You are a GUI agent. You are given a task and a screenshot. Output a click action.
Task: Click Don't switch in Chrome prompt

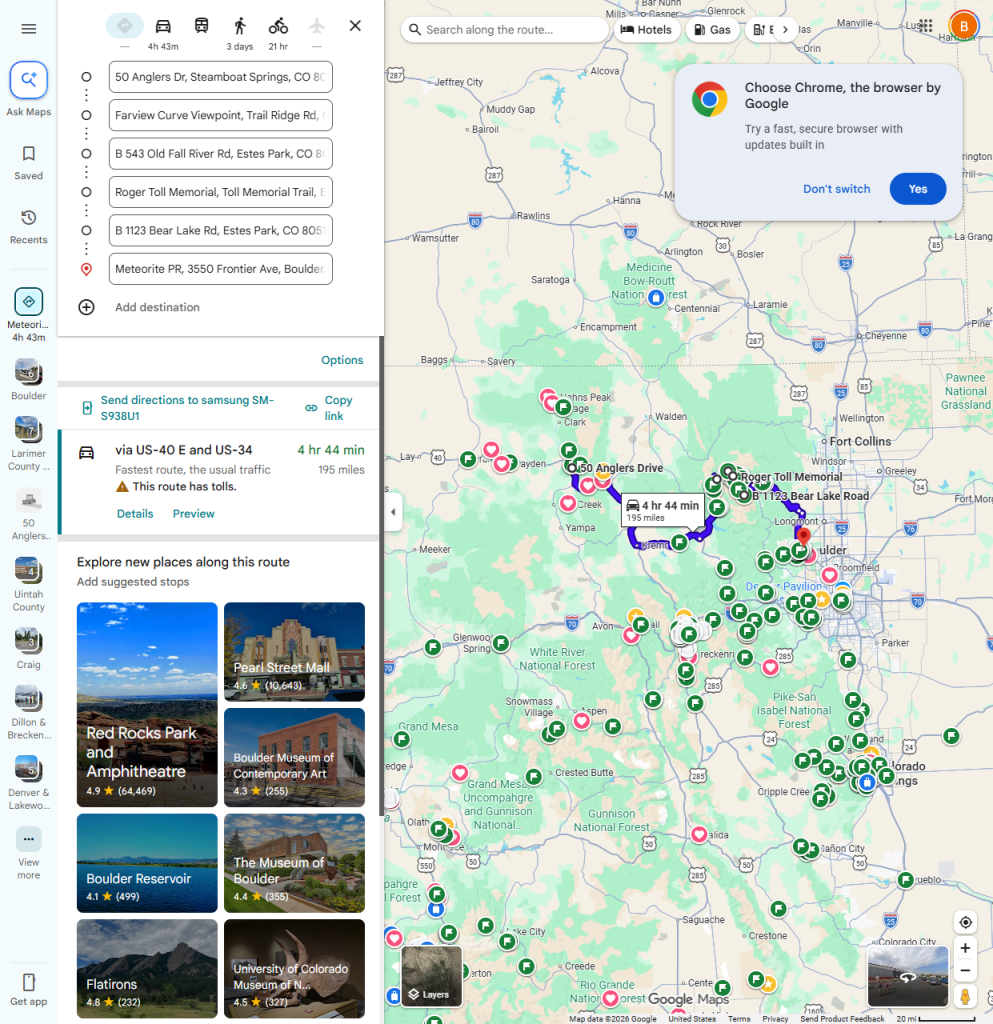pyautogui.click(x=836, y=189)
